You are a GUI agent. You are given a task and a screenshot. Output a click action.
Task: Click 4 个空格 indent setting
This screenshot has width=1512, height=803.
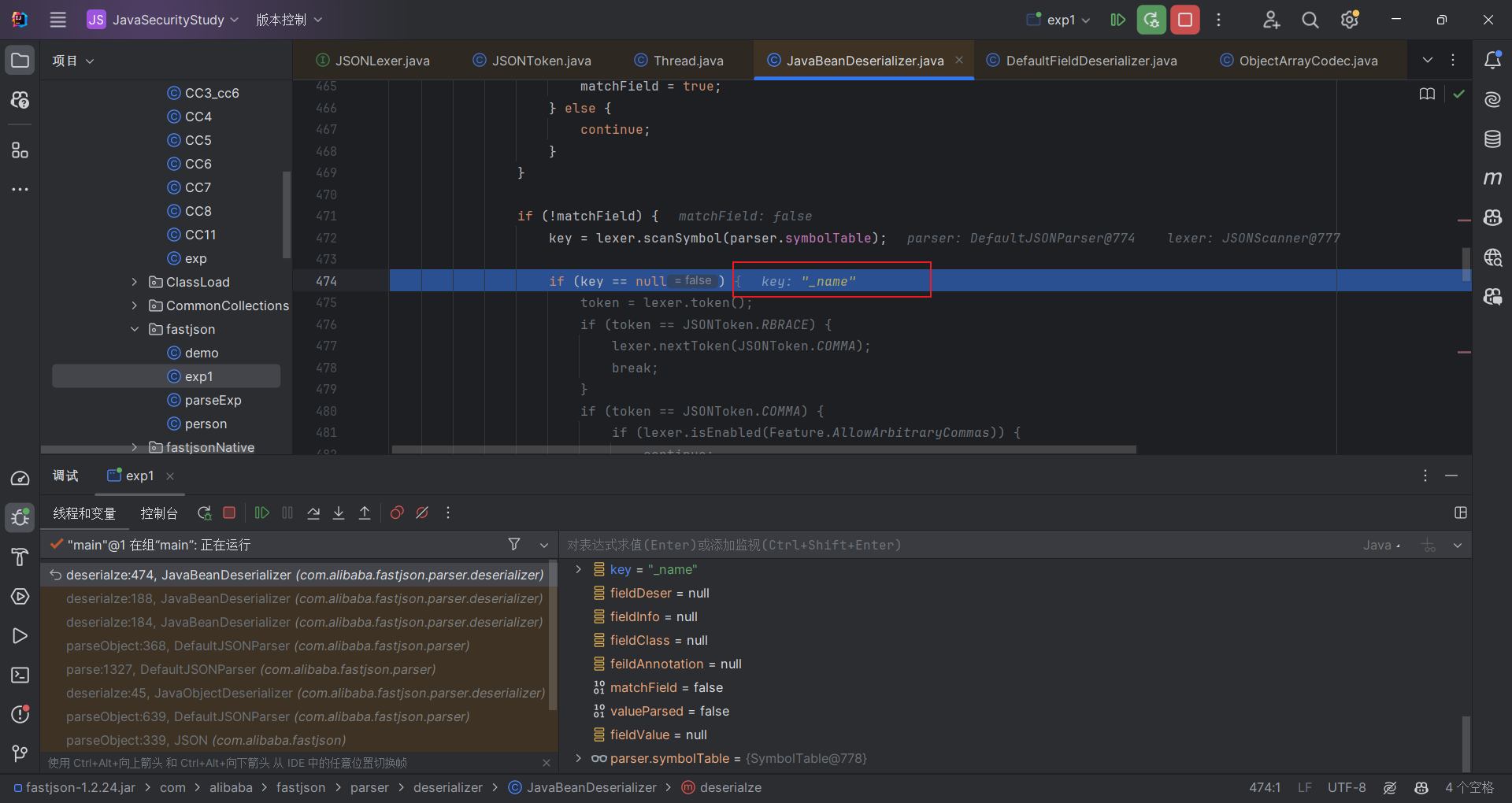1469,787
